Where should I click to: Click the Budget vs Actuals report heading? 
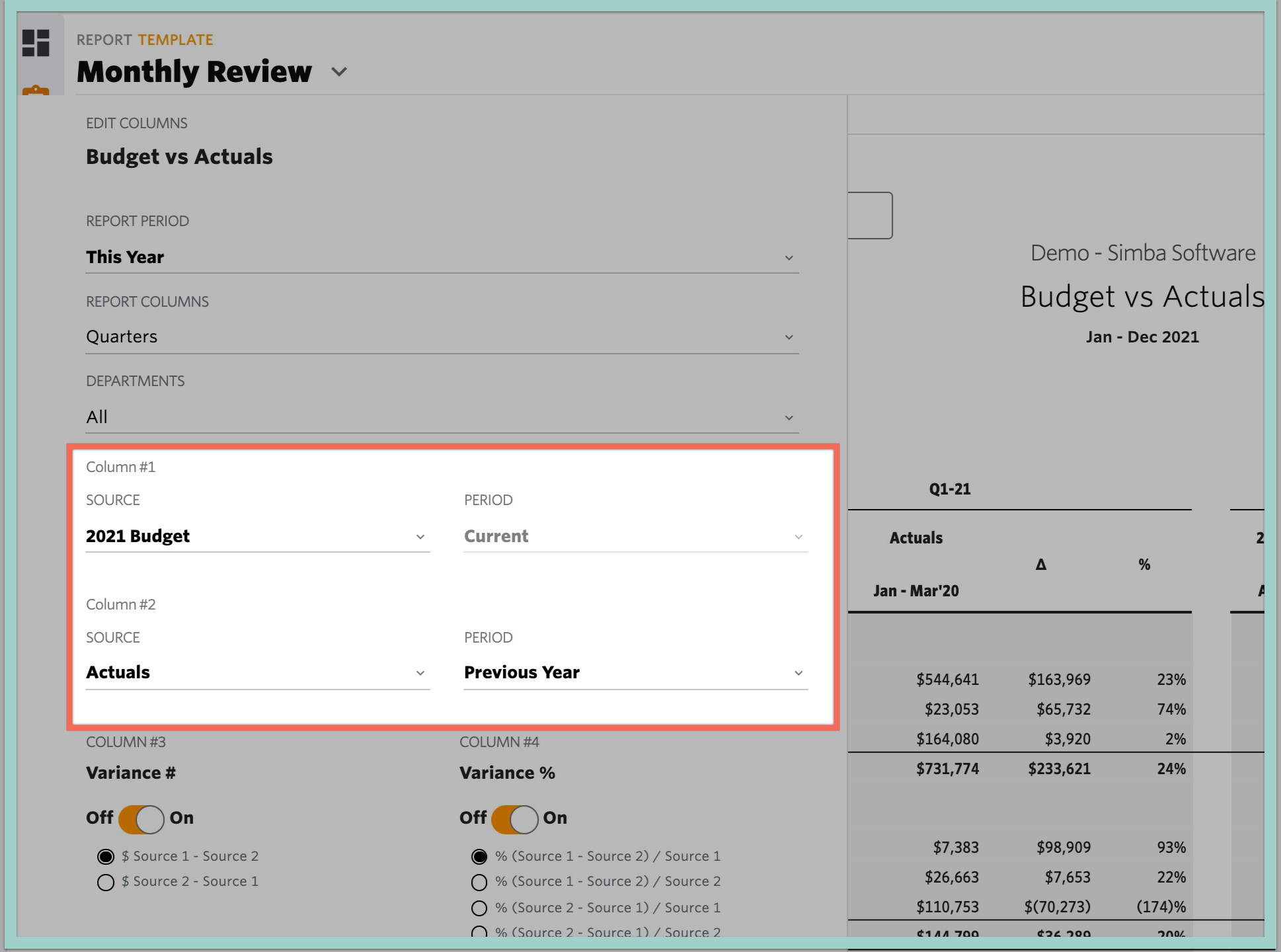tap(1142, 296)
